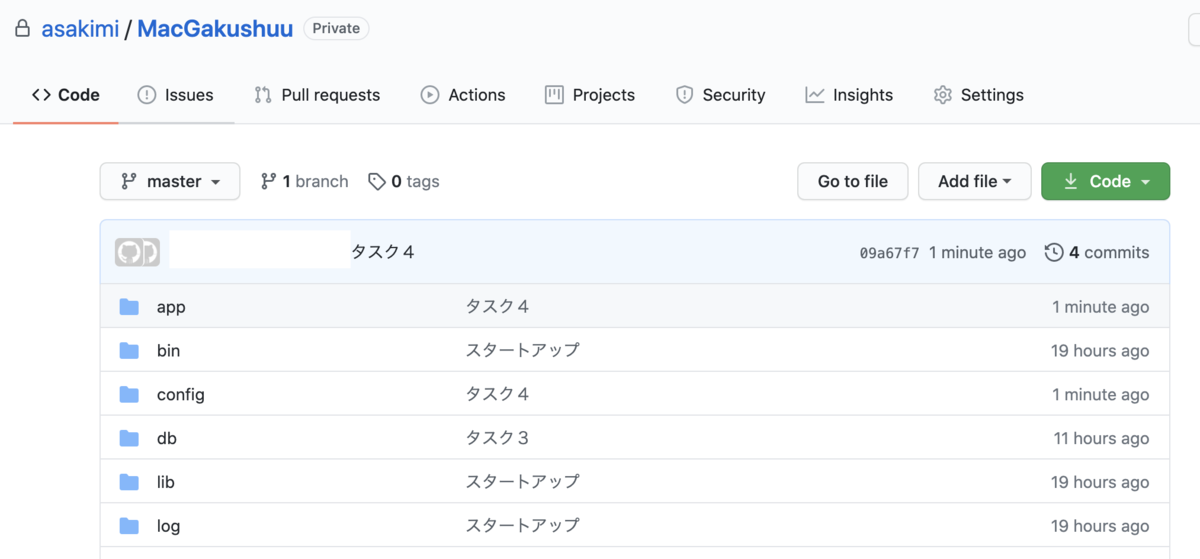Image resolution: width=1200 pixels, height=559 pixels.
Task: Click '1 minute ago' in app row
Action: pos(1100,307)
